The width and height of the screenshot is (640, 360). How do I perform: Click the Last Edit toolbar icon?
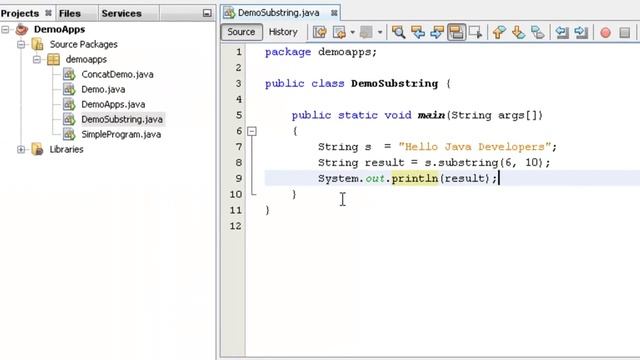[320, 32]
